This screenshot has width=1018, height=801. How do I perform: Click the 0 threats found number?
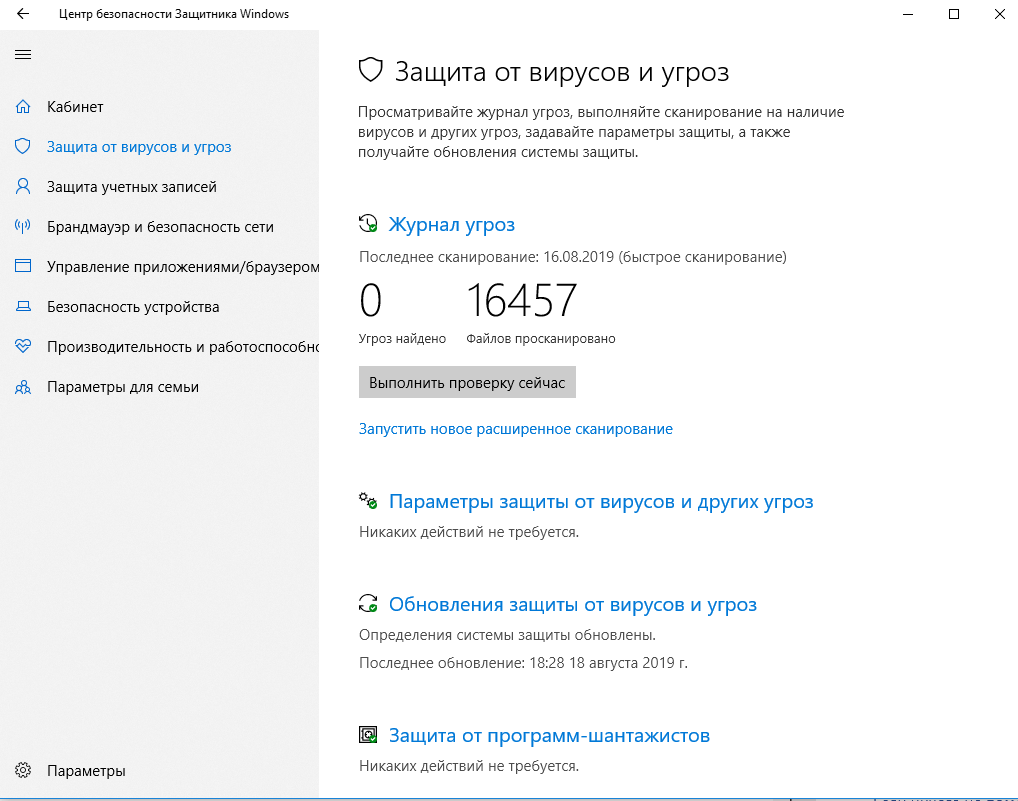click(371, 301)
